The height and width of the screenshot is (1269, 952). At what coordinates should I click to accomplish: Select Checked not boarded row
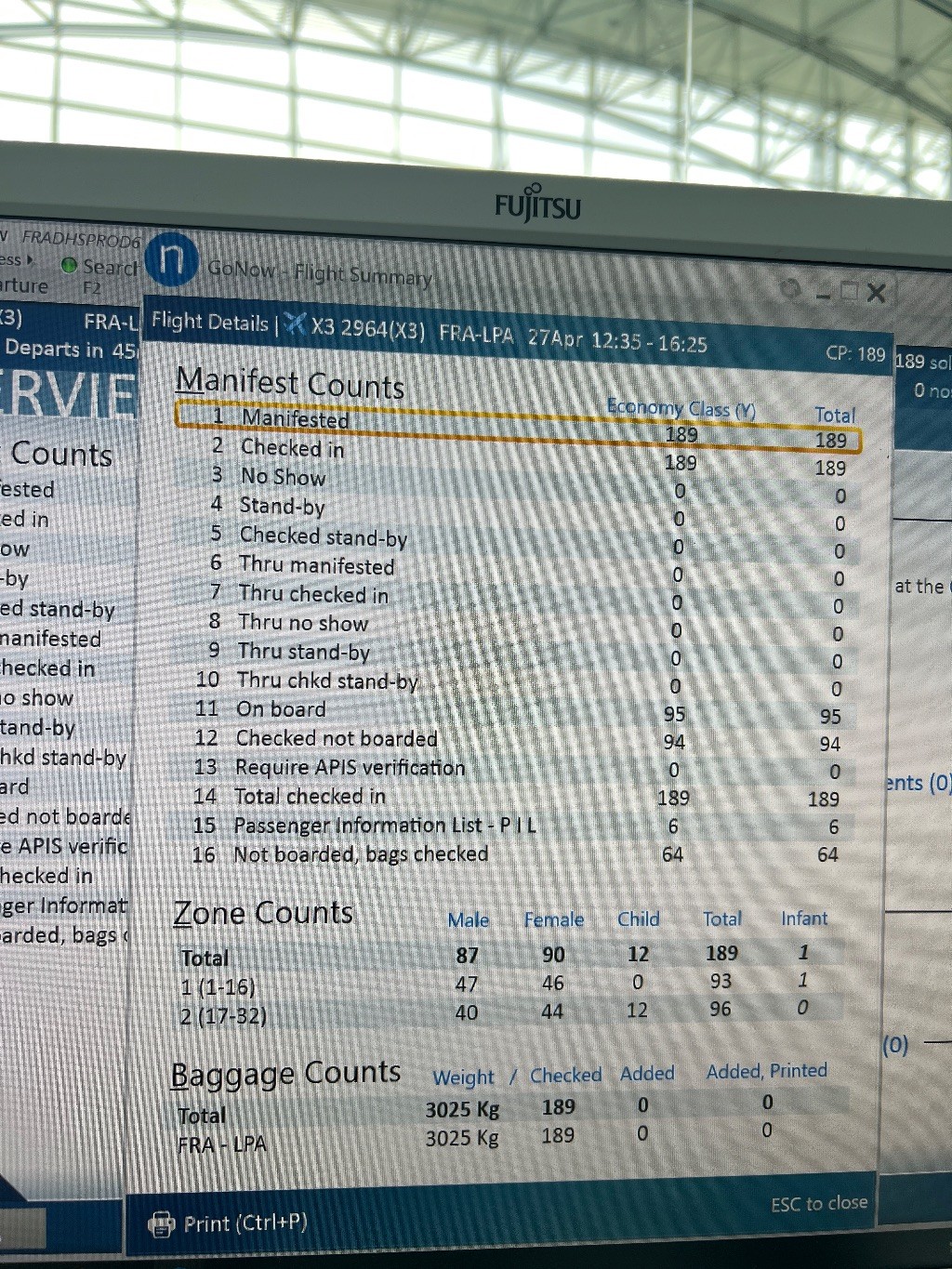pos(336,738)
